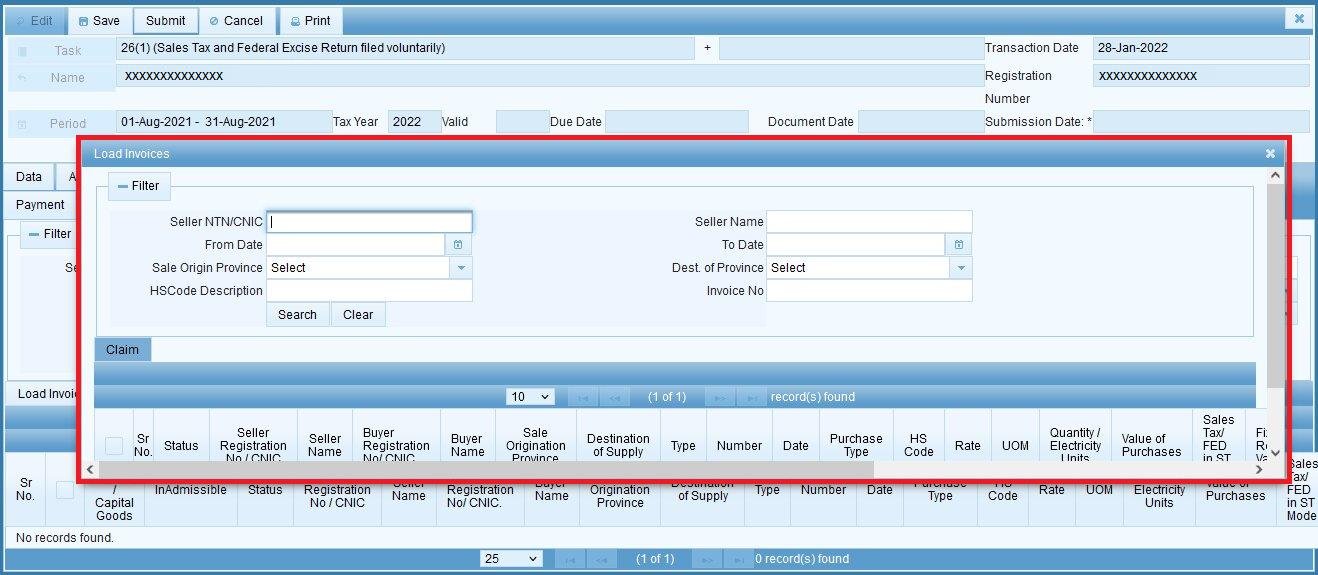Click the dialog's scroll-left arrow
The height and width of the screenshot is (575, 1318).
coord(90,469)
